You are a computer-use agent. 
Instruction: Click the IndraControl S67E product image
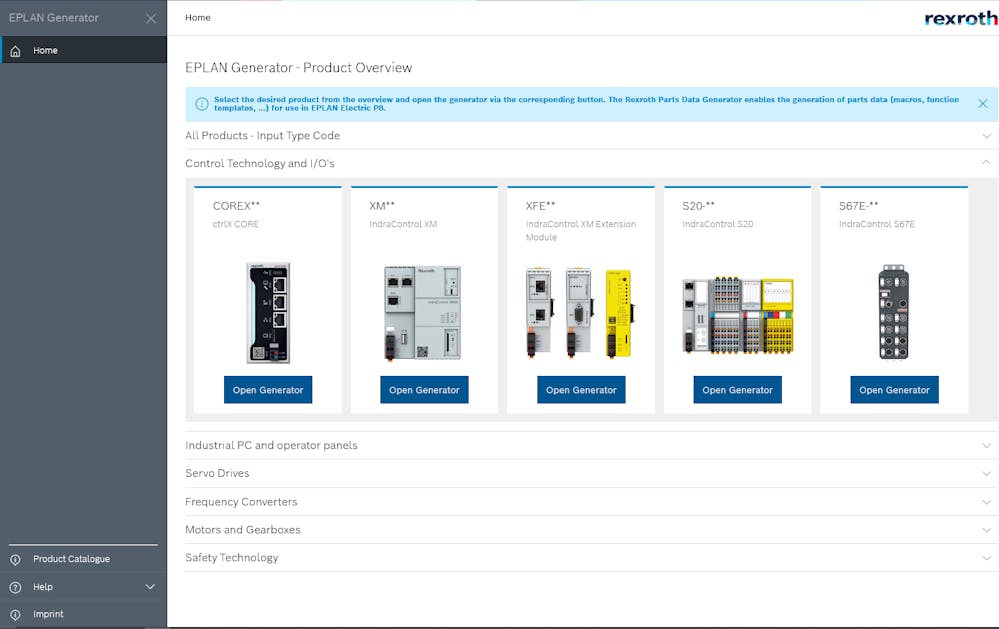tap(893, 312)
